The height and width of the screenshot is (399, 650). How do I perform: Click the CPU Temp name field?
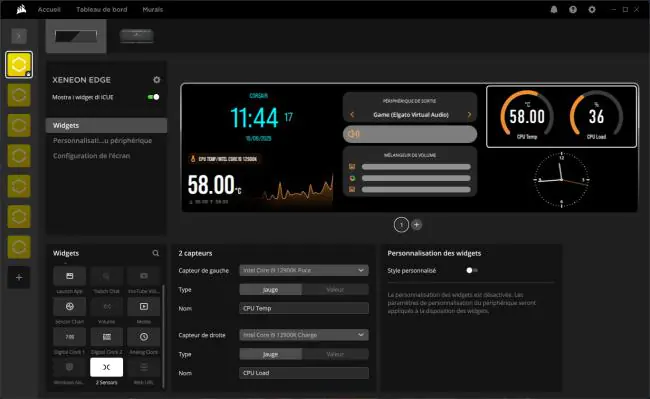pos(304,308)
